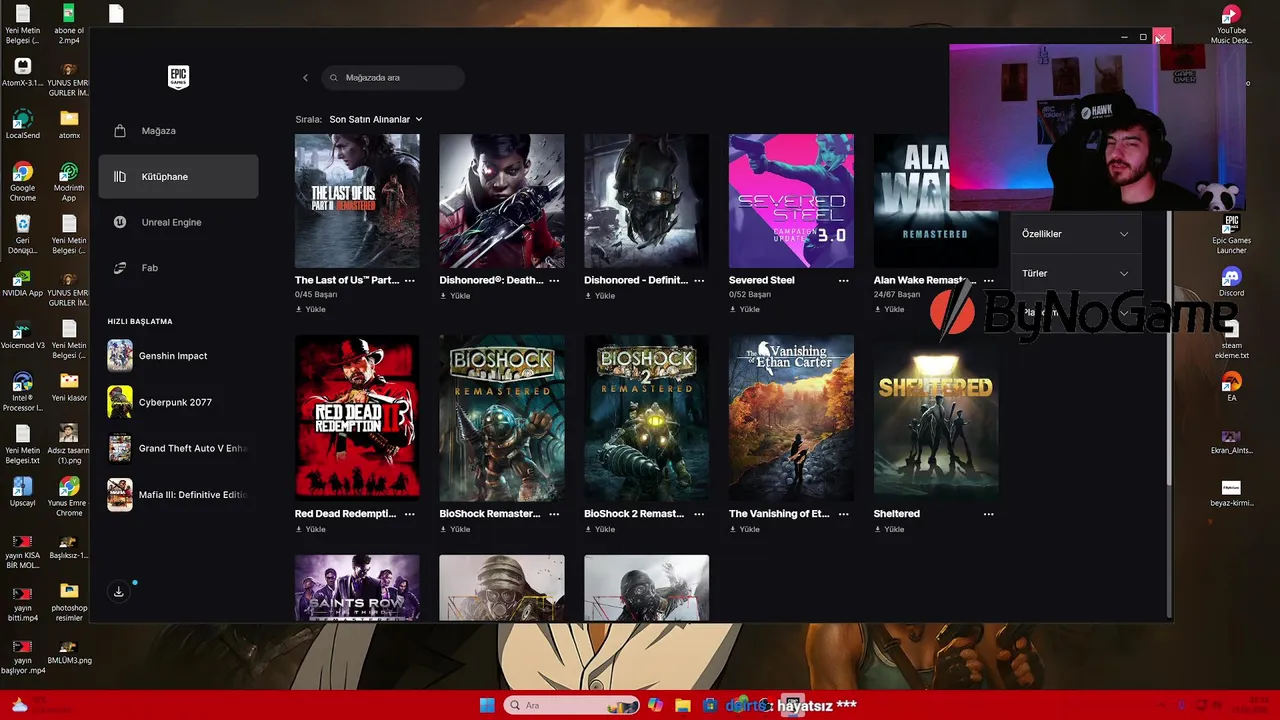Open Dishonored Definitive Edition cover
Screen dimensions: 1280x720
pos(646,201)
